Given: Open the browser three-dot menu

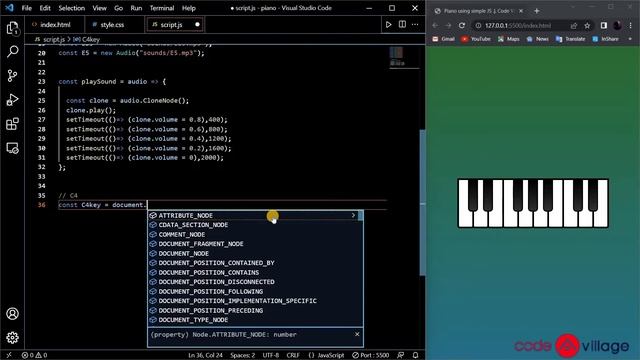Looking at the screenshot, I should pos(631,25).
